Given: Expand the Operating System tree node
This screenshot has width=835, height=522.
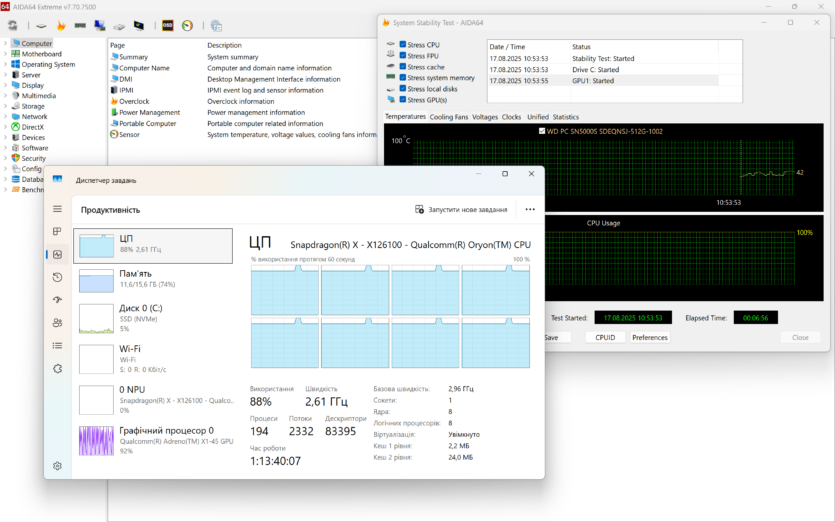Looking at the screenshot, I should (5, 64).
